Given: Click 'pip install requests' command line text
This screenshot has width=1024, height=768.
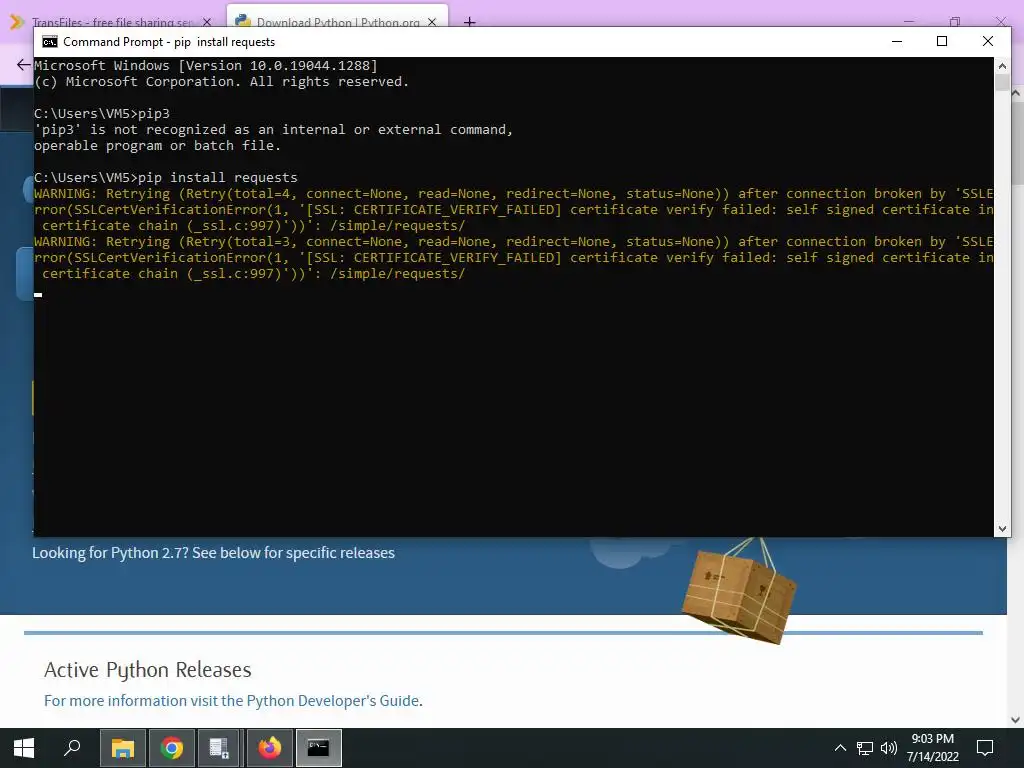Looking at the screenshot, I should click(x=217, y=178).
